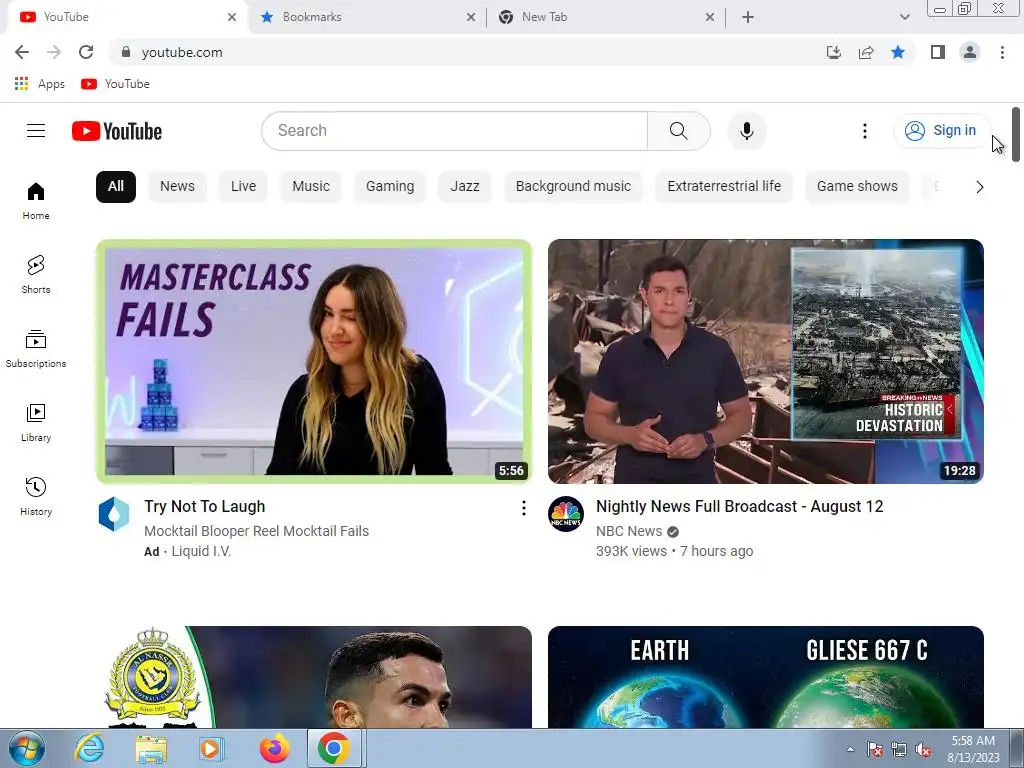
Task: Click the magnifier search button
Action: tap(679, 131)
